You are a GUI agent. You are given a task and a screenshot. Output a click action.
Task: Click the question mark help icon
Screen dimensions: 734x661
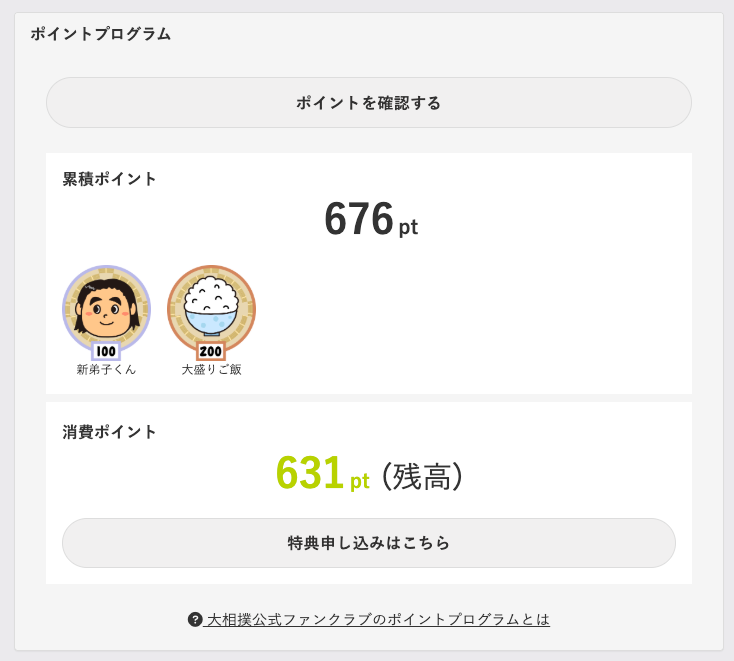tap(195, 619)
